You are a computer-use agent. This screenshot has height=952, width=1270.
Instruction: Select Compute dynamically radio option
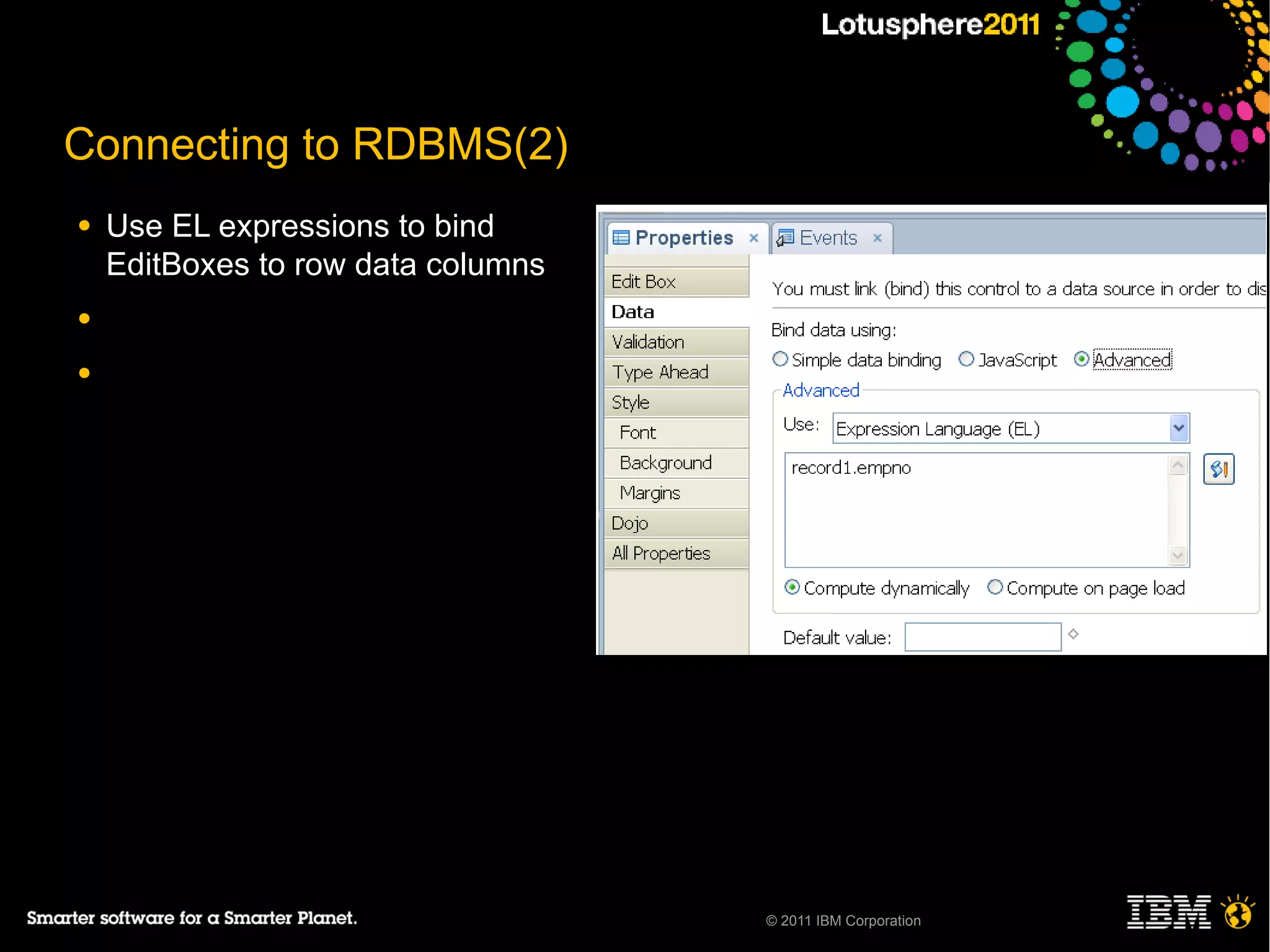coord(792,587)
